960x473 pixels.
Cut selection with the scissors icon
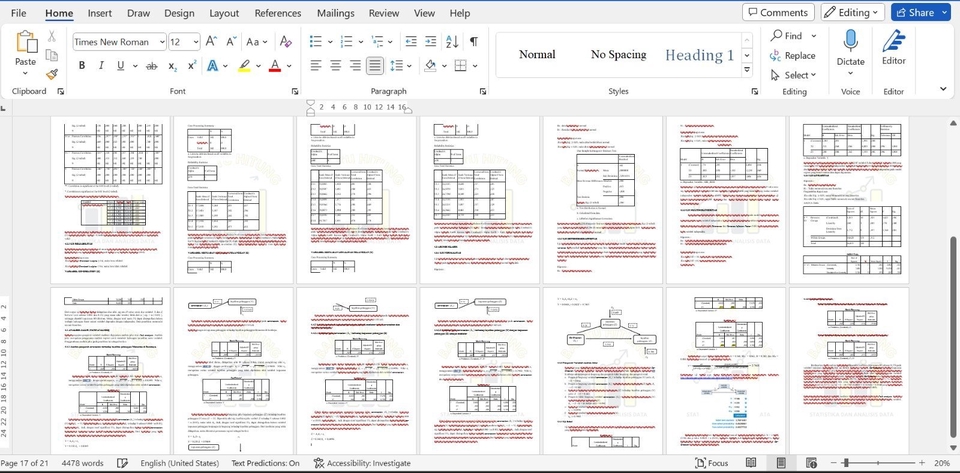52,37
